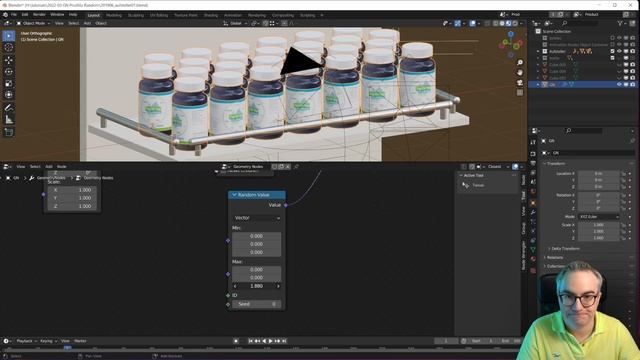The image size is (640, 360).
Task: Expand the Delta Transform panel
Action: coord(565,249)
